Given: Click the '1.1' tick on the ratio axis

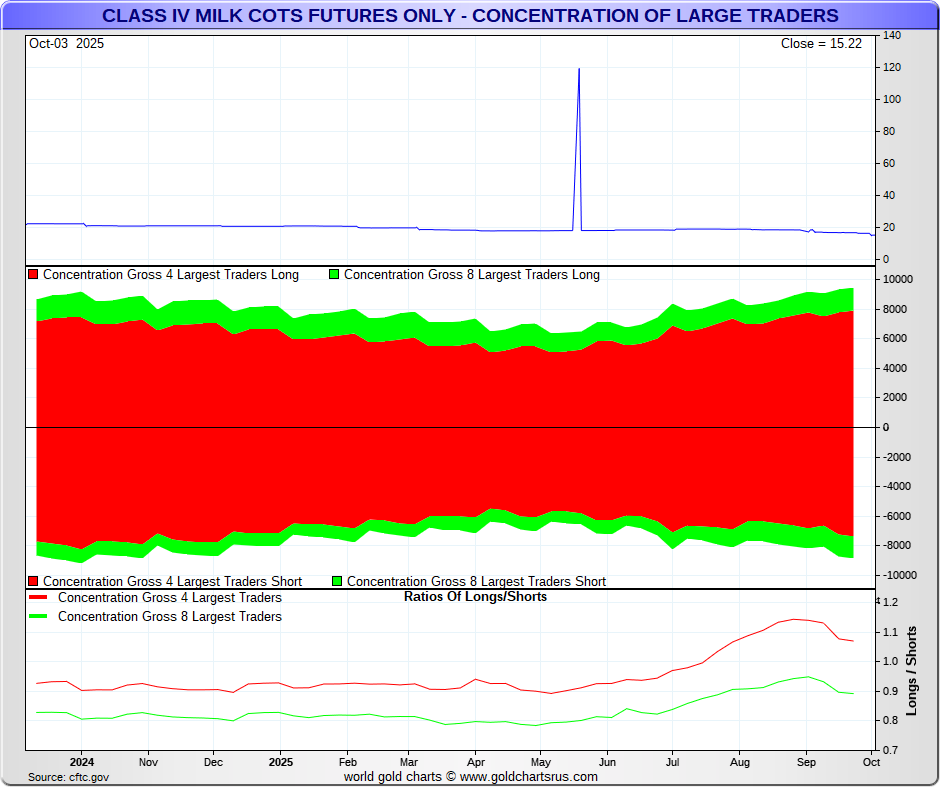Looking at the screenshot, I should click(890, 632).
